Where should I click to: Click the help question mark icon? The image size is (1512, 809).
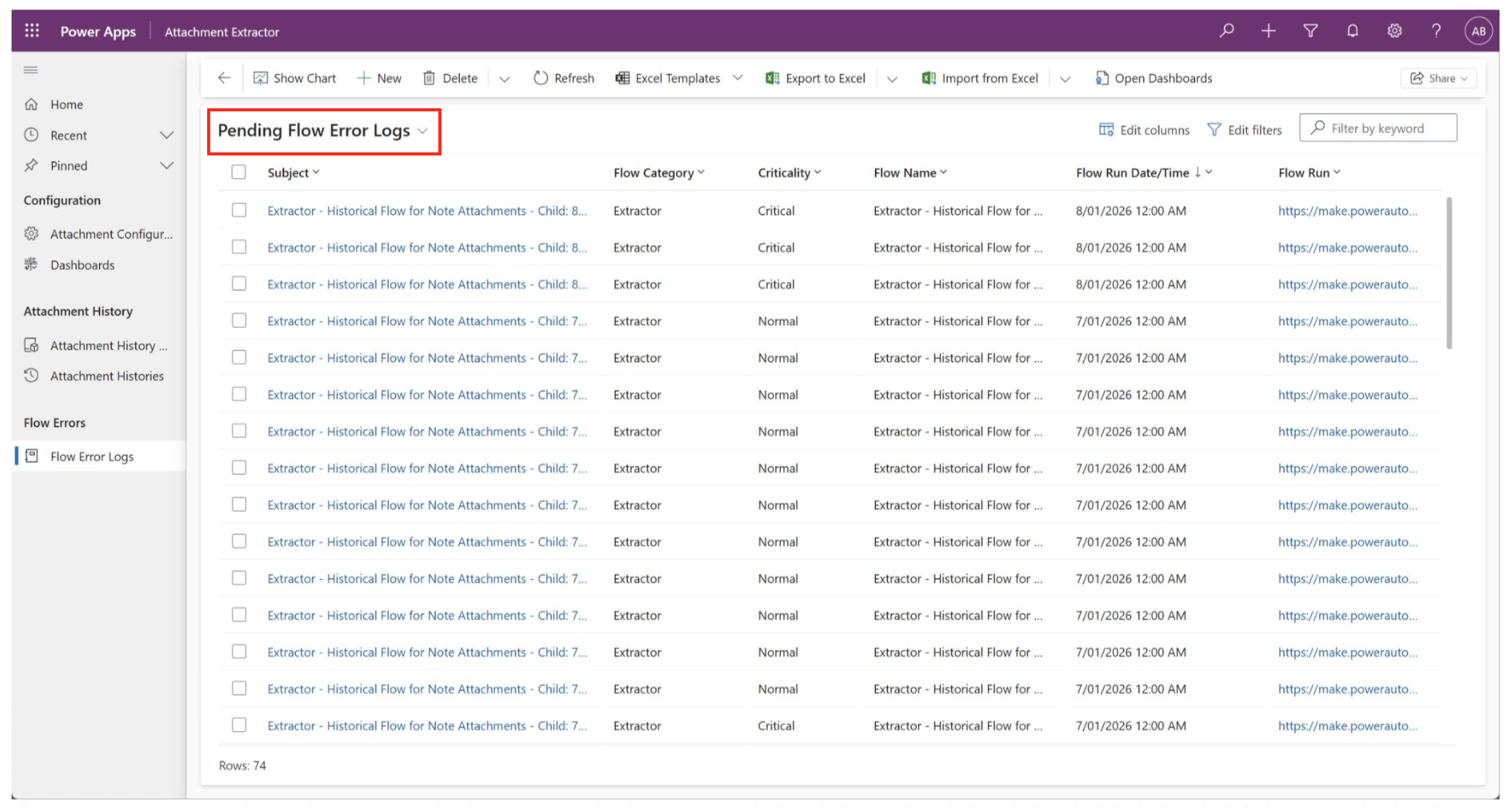point(1435,31)
